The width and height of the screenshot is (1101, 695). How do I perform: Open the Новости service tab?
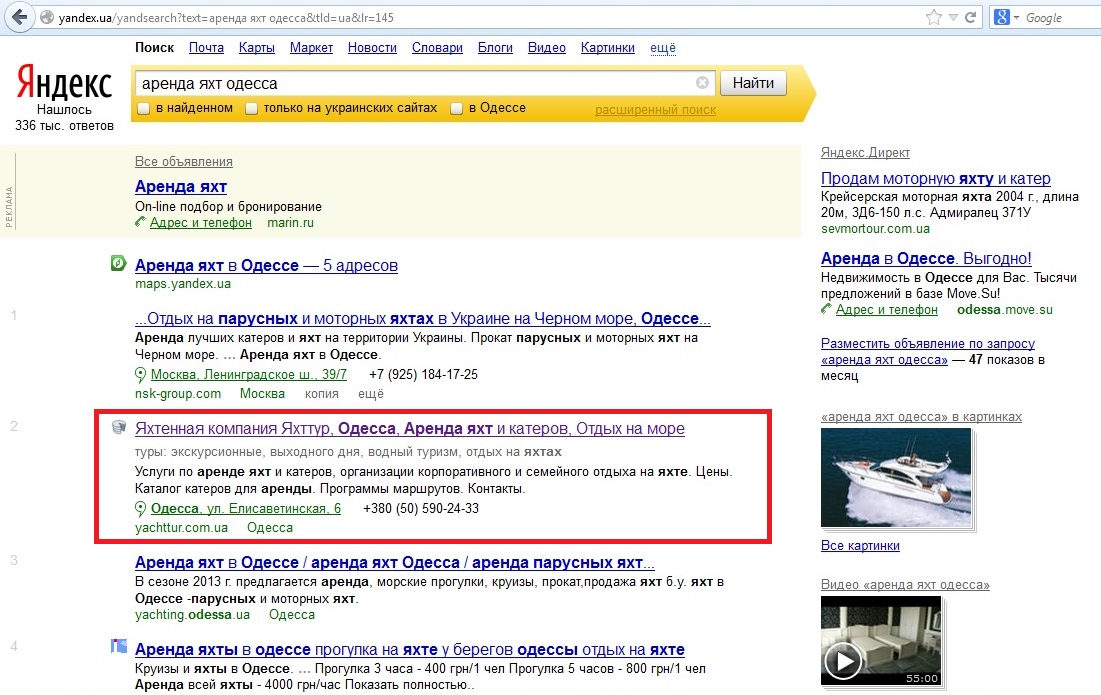tap(372, 48)
